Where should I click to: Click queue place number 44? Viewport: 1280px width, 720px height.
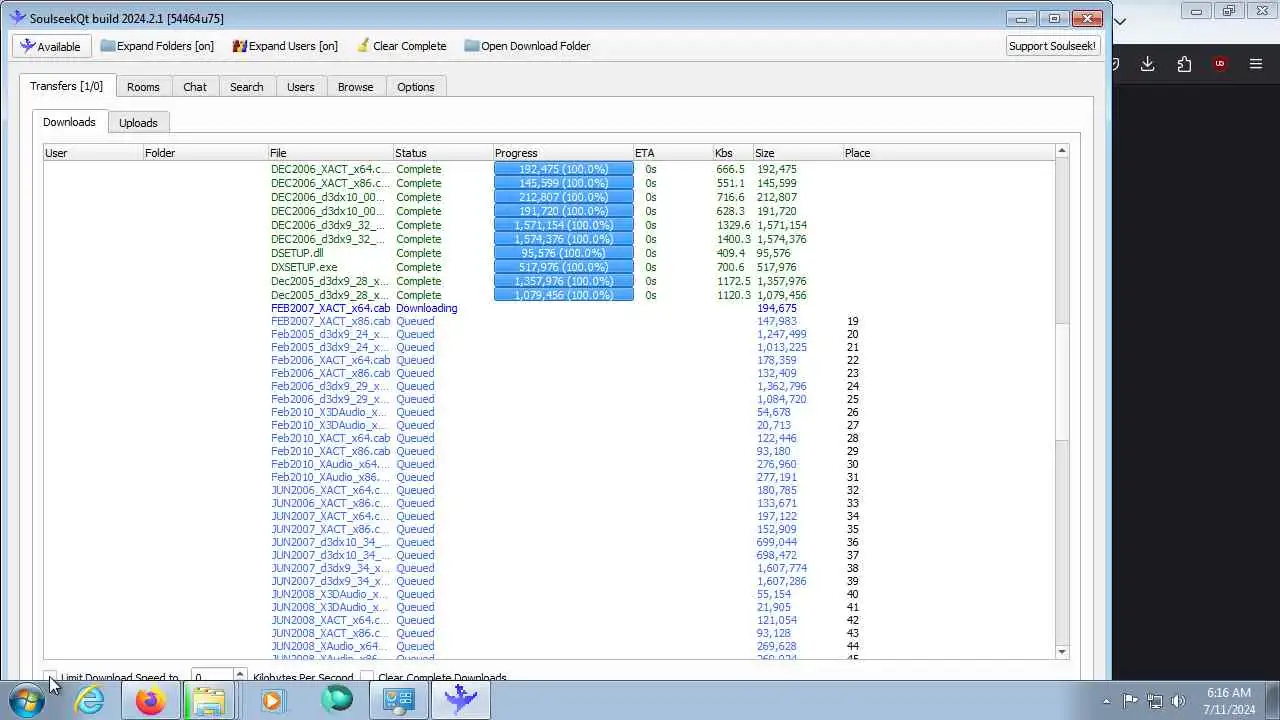(x=853, y=646)
